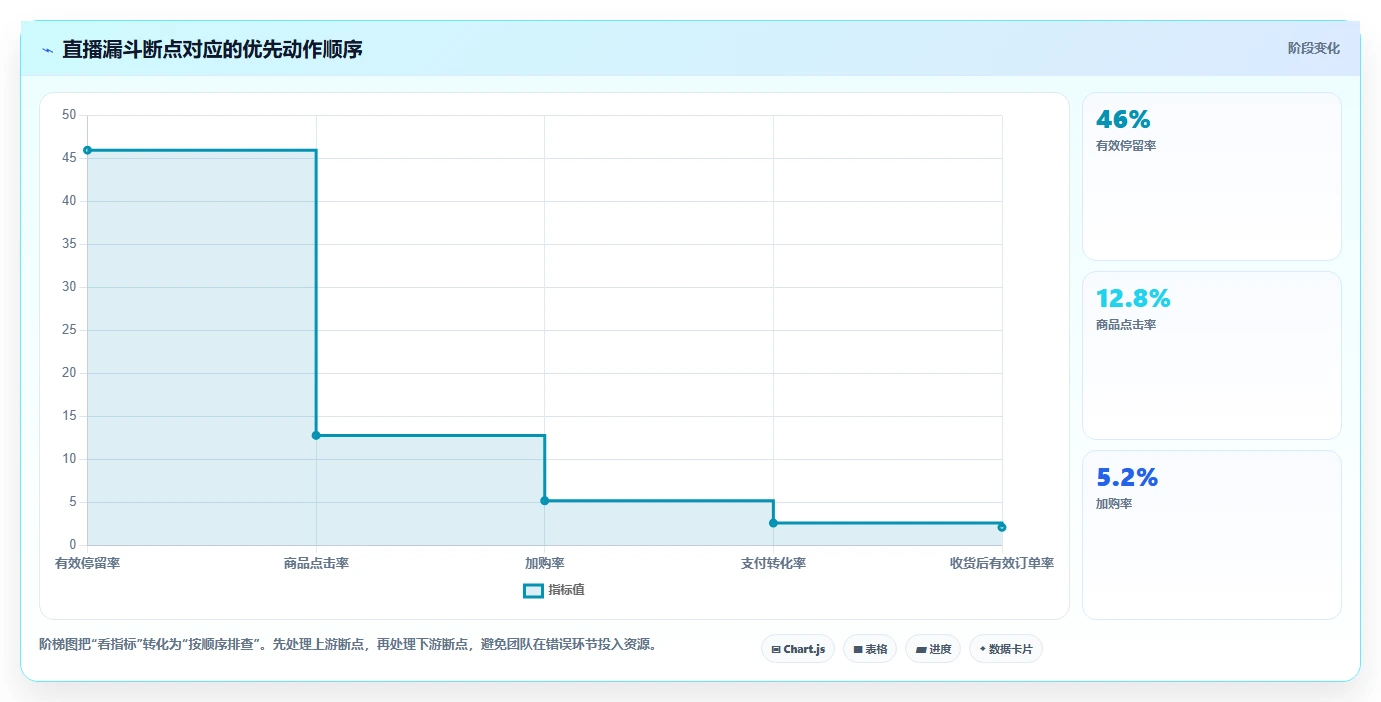This screenshot has width=1381, height=702.
Task: Click the y-axis value 25
Action: [69, 330]
